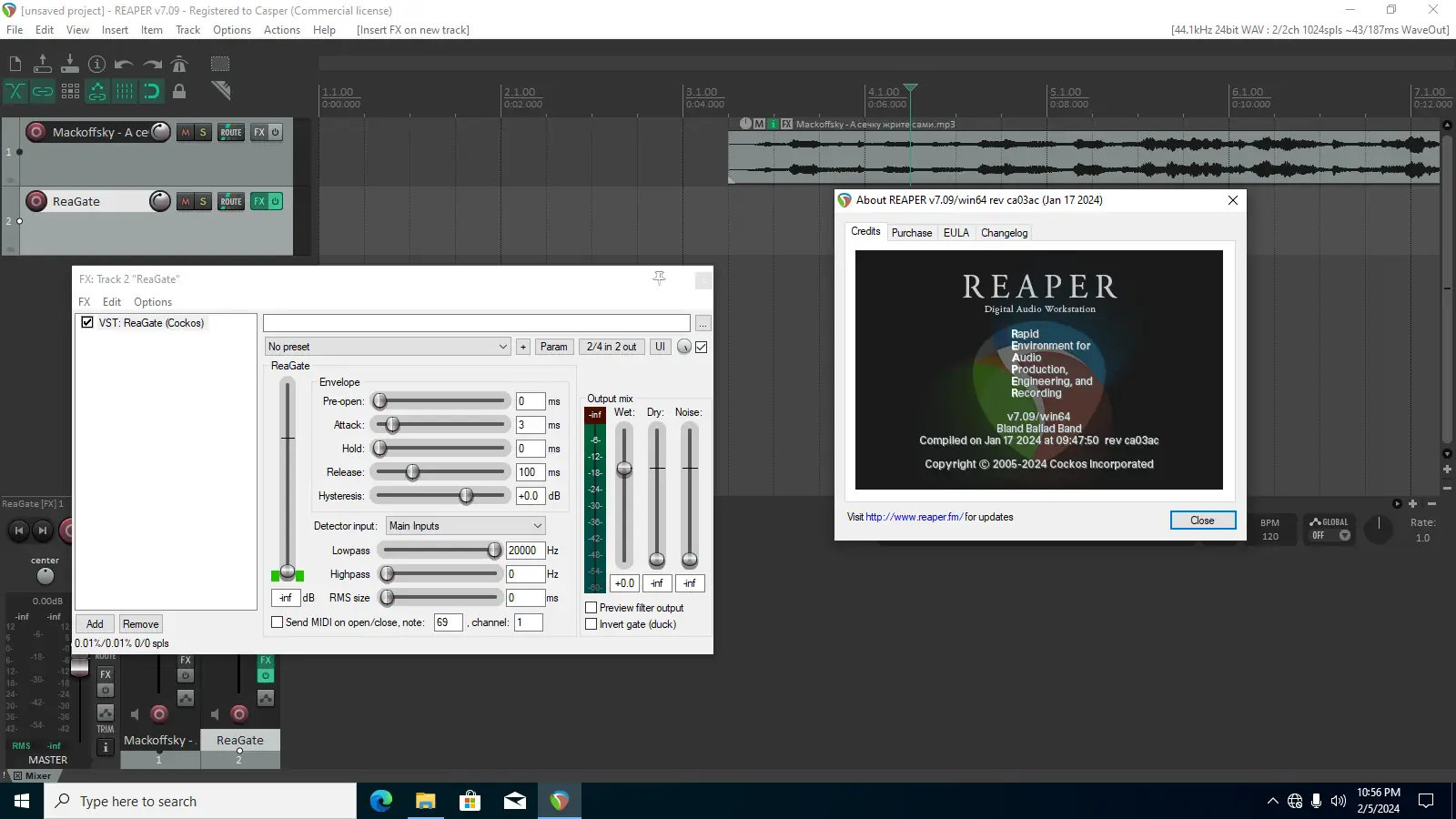Toggle ripple editing grid icon
Viewport: 1456px width, 819px height.
pyautogui.click(x=70, y=91)
